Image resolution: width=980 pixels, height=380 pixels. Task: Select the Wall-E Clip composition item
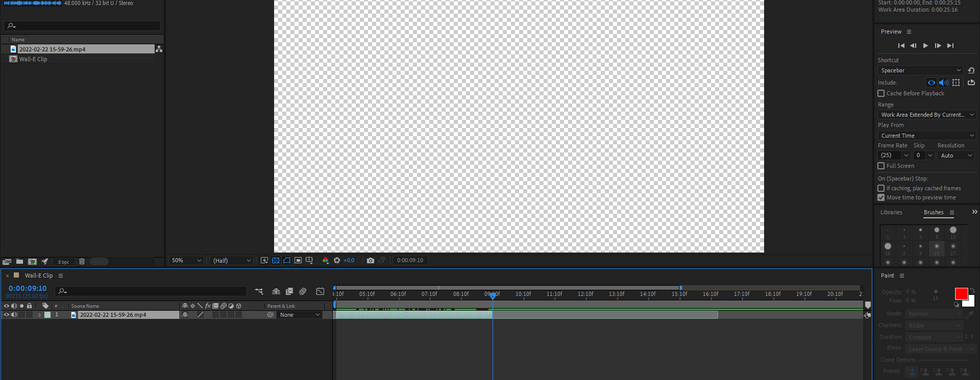pyautogui.click(x=32, y=59)
